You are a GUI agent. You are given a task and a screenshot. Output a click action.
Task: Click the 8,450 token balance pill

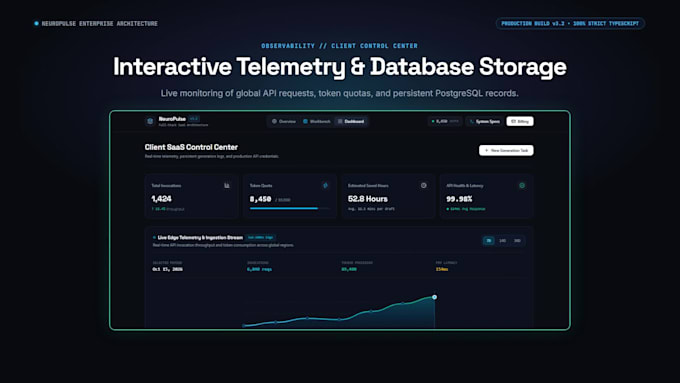tap(445, 121)
